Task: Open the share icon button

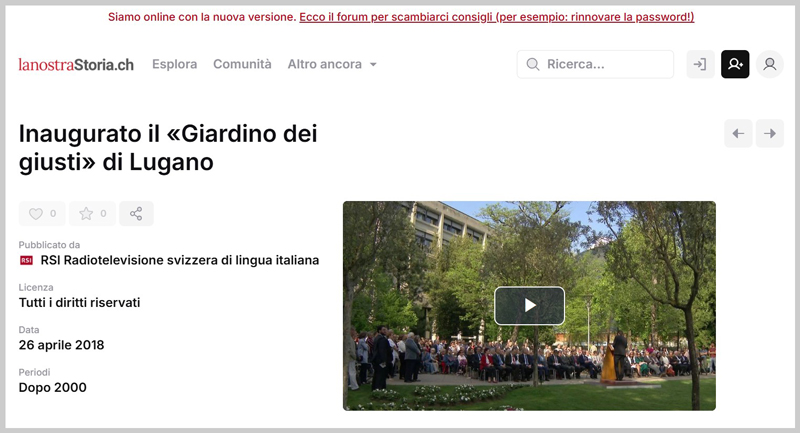Action: [136, 214]
